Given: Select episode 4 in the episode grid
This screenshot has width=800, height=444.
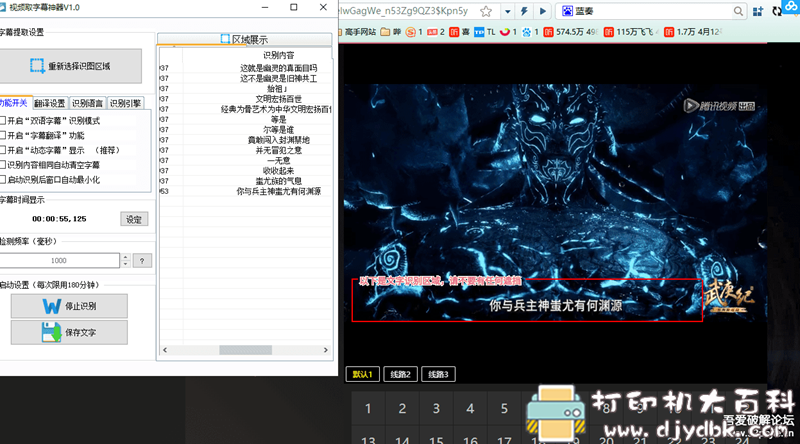Looking at the screenshot, I should pos(470,408).
